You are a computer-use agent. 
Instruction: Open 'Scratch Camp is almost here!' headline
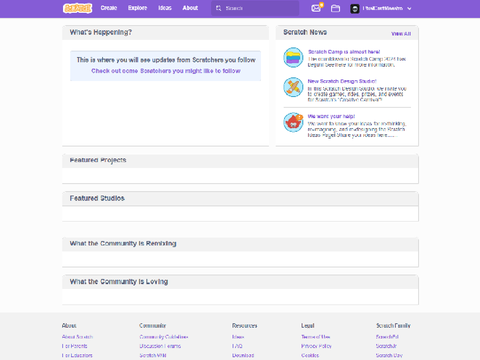(344, 52)
